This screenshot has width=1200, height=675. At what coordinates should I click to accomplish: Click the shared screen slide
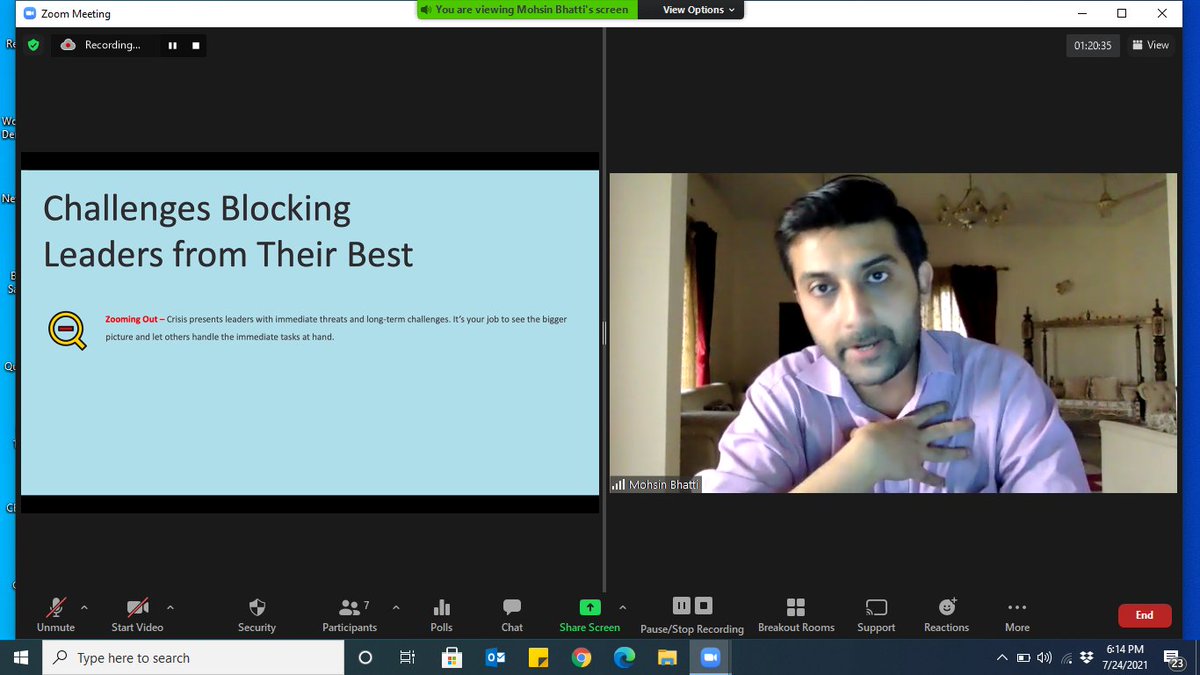point(310,332)
